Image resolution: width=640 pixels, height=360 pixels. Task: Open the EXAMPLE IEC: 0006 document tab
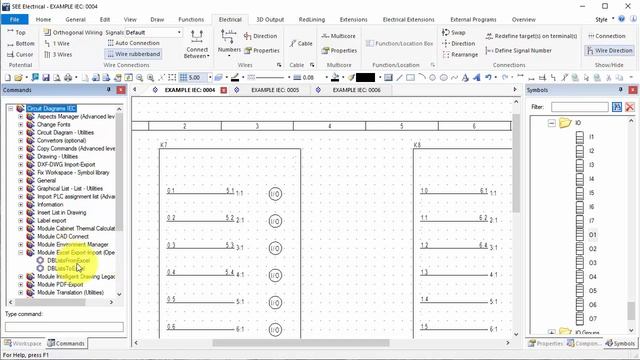click(x=356, y=90)
